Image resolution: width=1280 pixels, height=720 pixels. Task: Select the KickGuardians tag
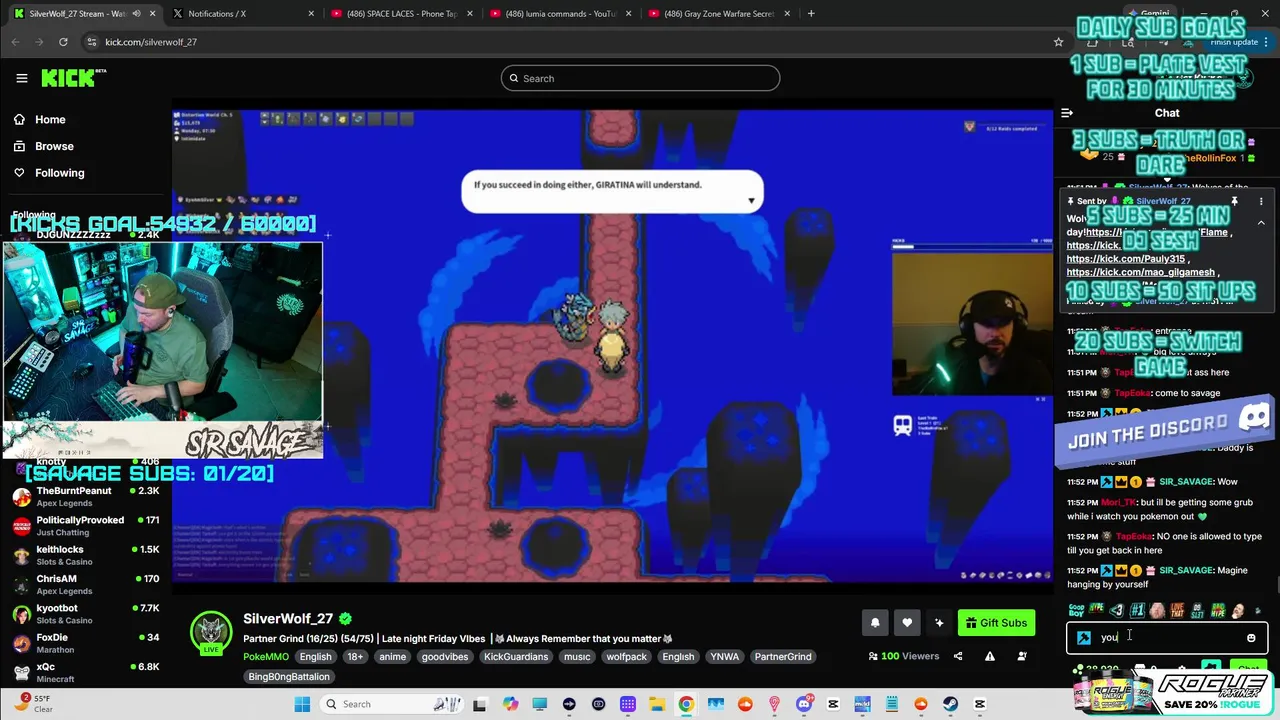coord(516,657)
